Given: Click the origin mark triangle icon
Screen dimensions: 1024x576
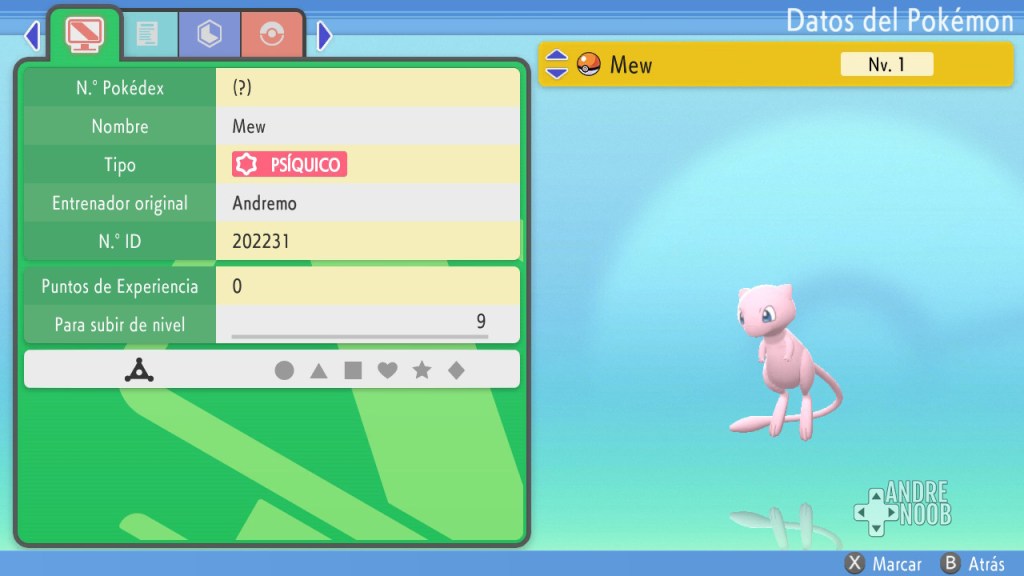Looking at the screenshot, I should tap(136, 371).
